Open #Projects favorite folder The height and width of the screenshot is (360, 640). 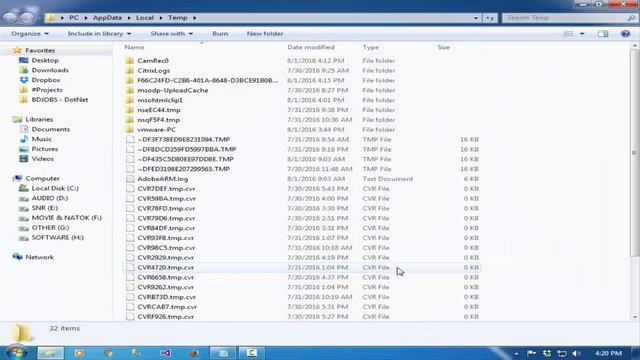pyautogui.click(x=47, y=90)
